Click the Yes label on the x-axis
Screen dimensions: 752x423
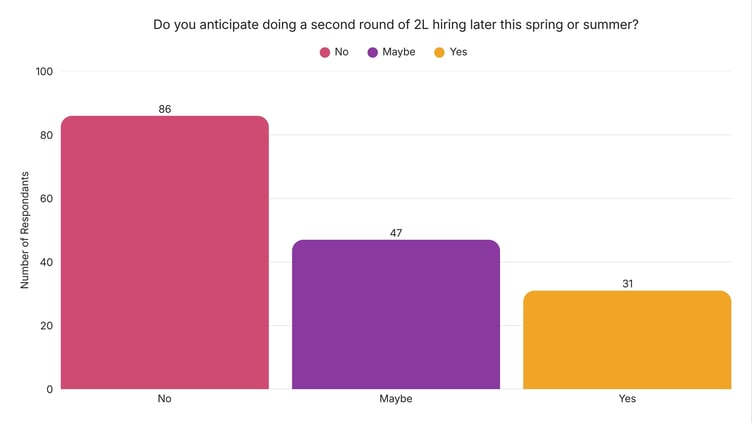627,399
